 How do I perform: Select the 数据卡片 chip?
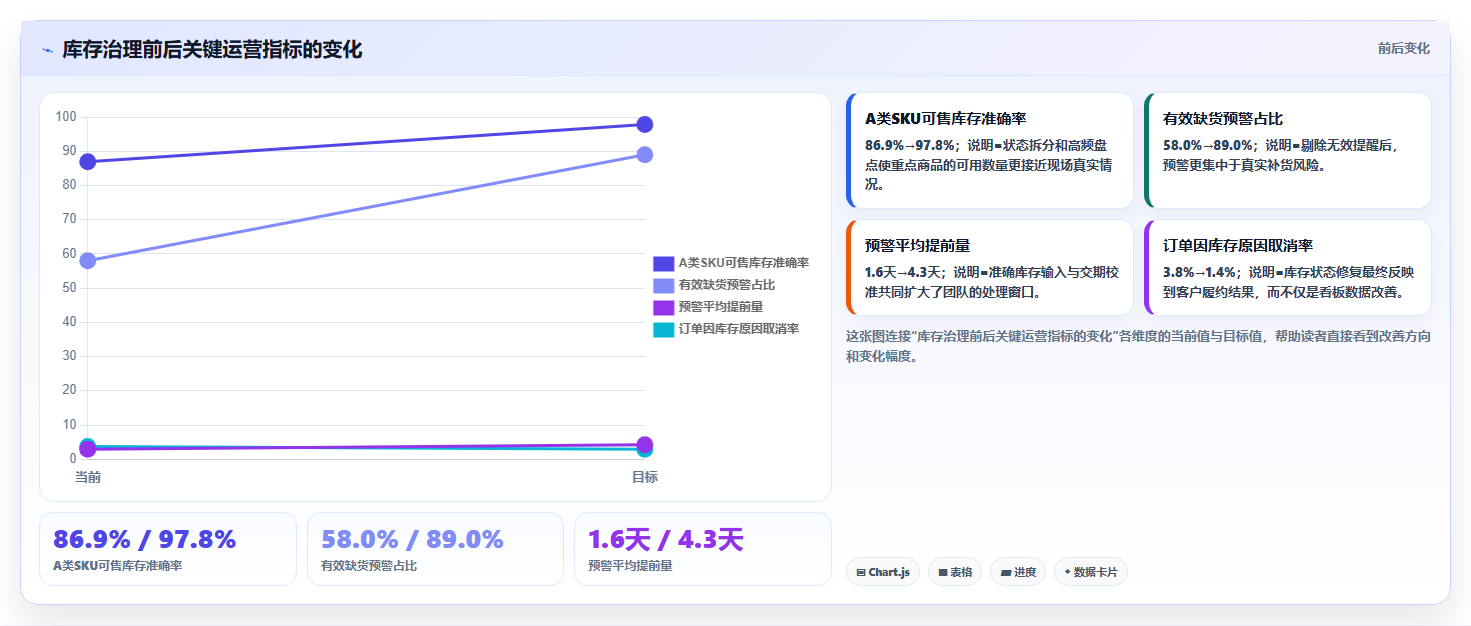point(1091,572)
